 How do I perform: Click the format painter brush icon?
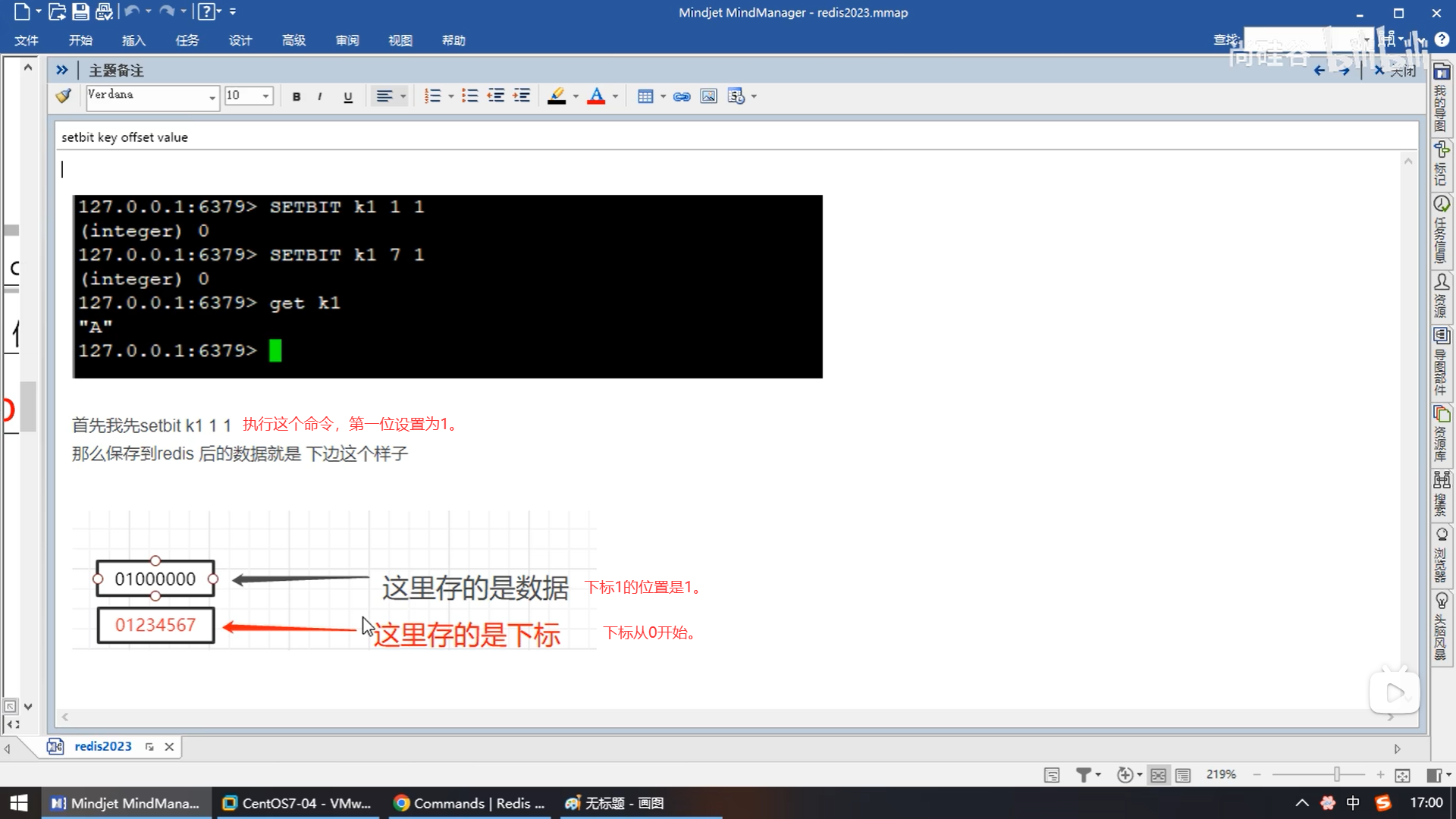point(64,96)
